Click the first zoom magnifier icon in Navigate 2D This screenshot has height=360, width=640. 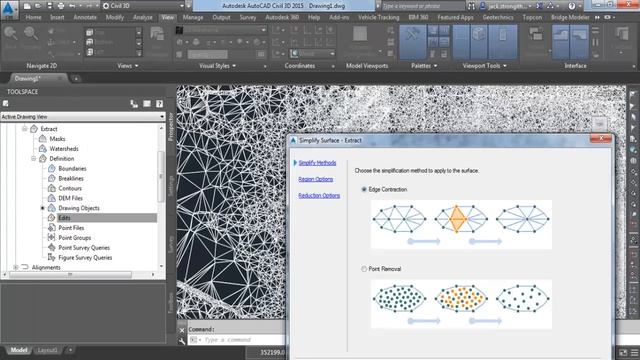pyautogui.click(x=11, y=34)
